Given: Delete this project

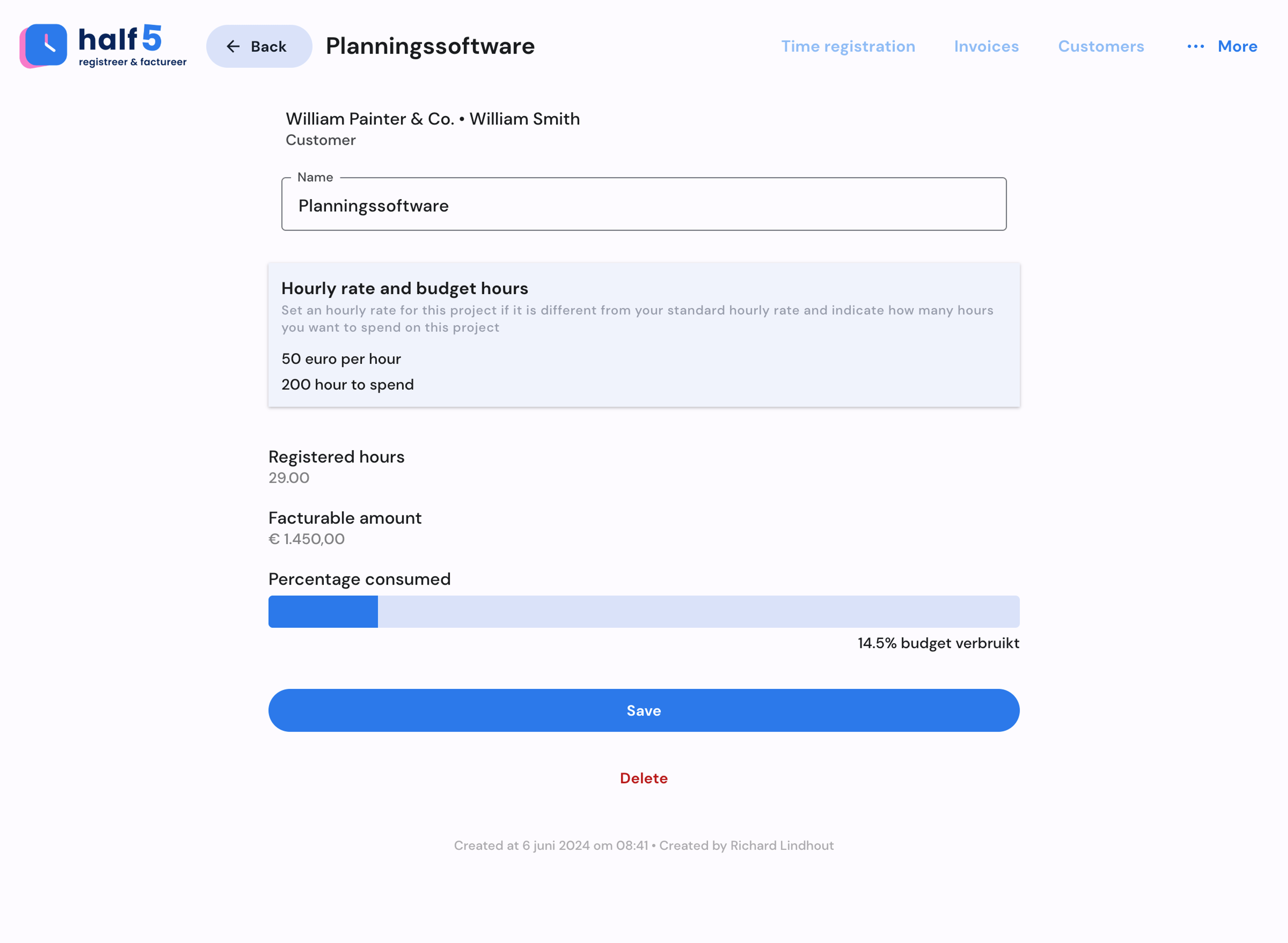Looking at the screenshot, I should point(644,778).
